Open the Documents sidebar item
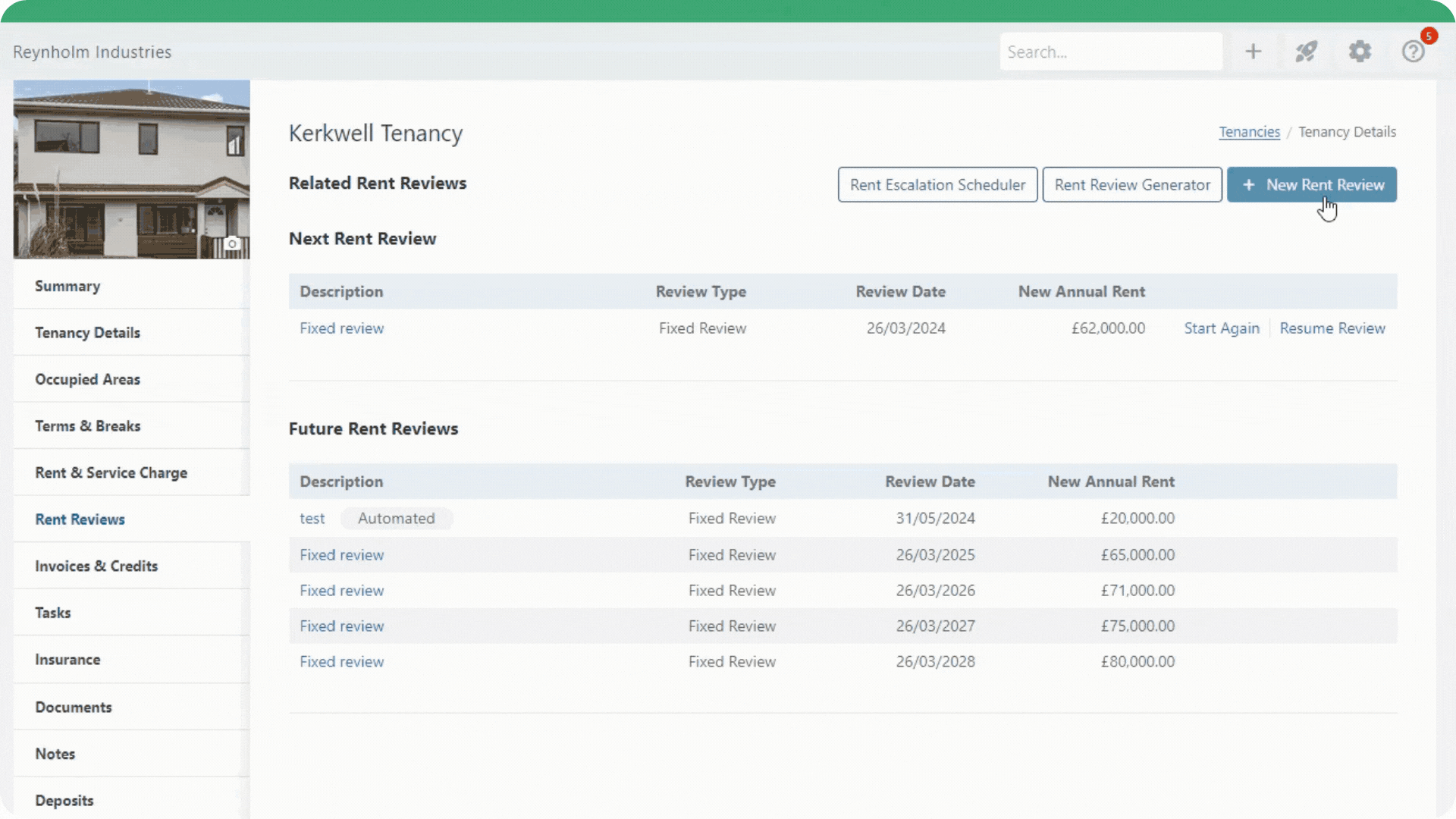The width and height of the screenshot is (1456, 819). (74, 707)
